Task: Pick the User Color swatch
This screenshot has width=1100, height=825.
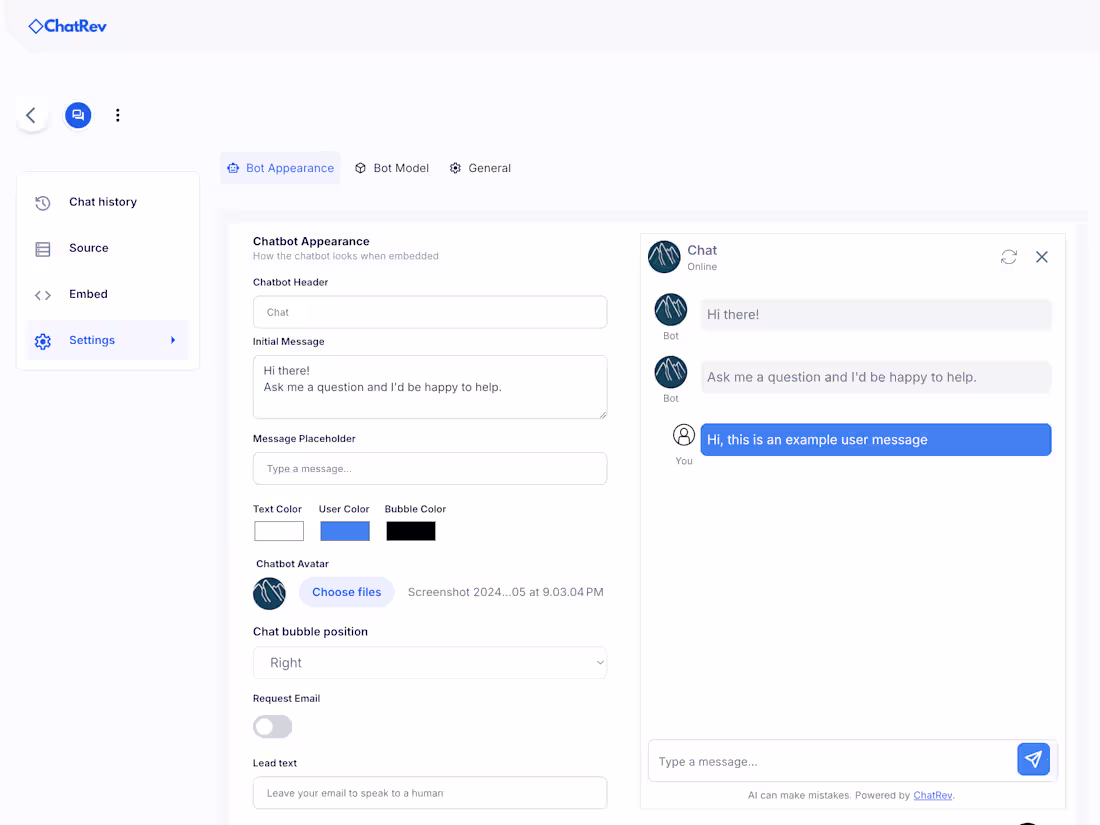Action: click(344, 530)
